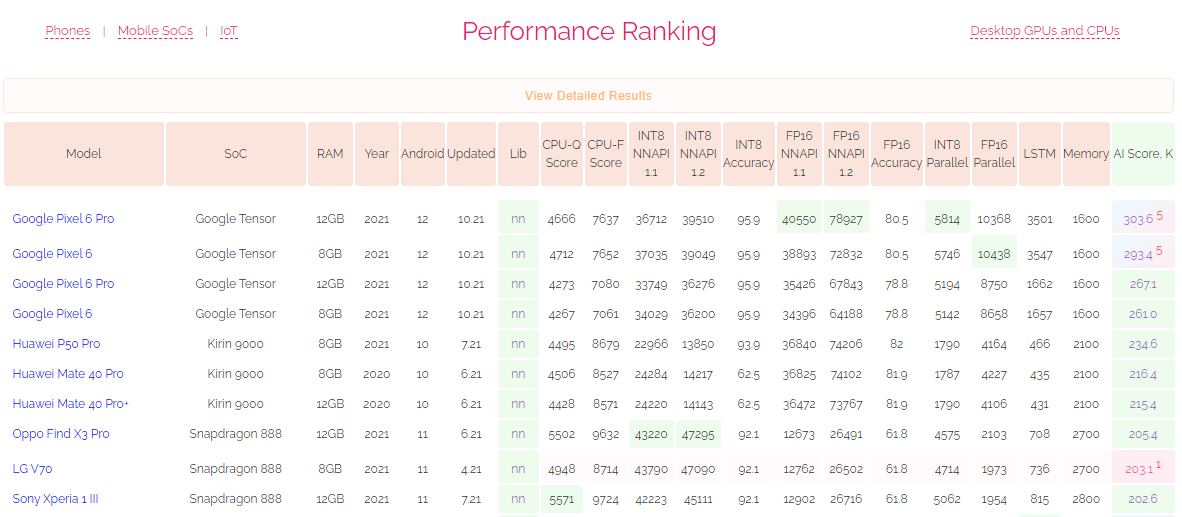This screenshot has height=517, width=1182.
Task: Open the Huawei Mate 40 Pro+ link
Action: point(70,404)
